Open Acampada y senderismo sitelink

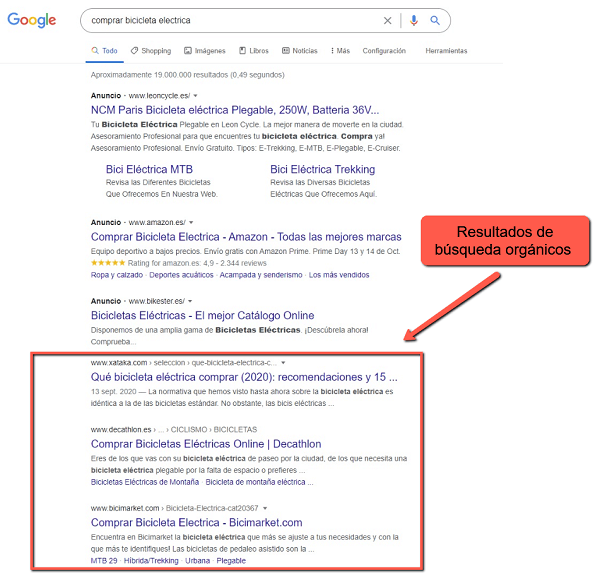click(x=261, y=275)
